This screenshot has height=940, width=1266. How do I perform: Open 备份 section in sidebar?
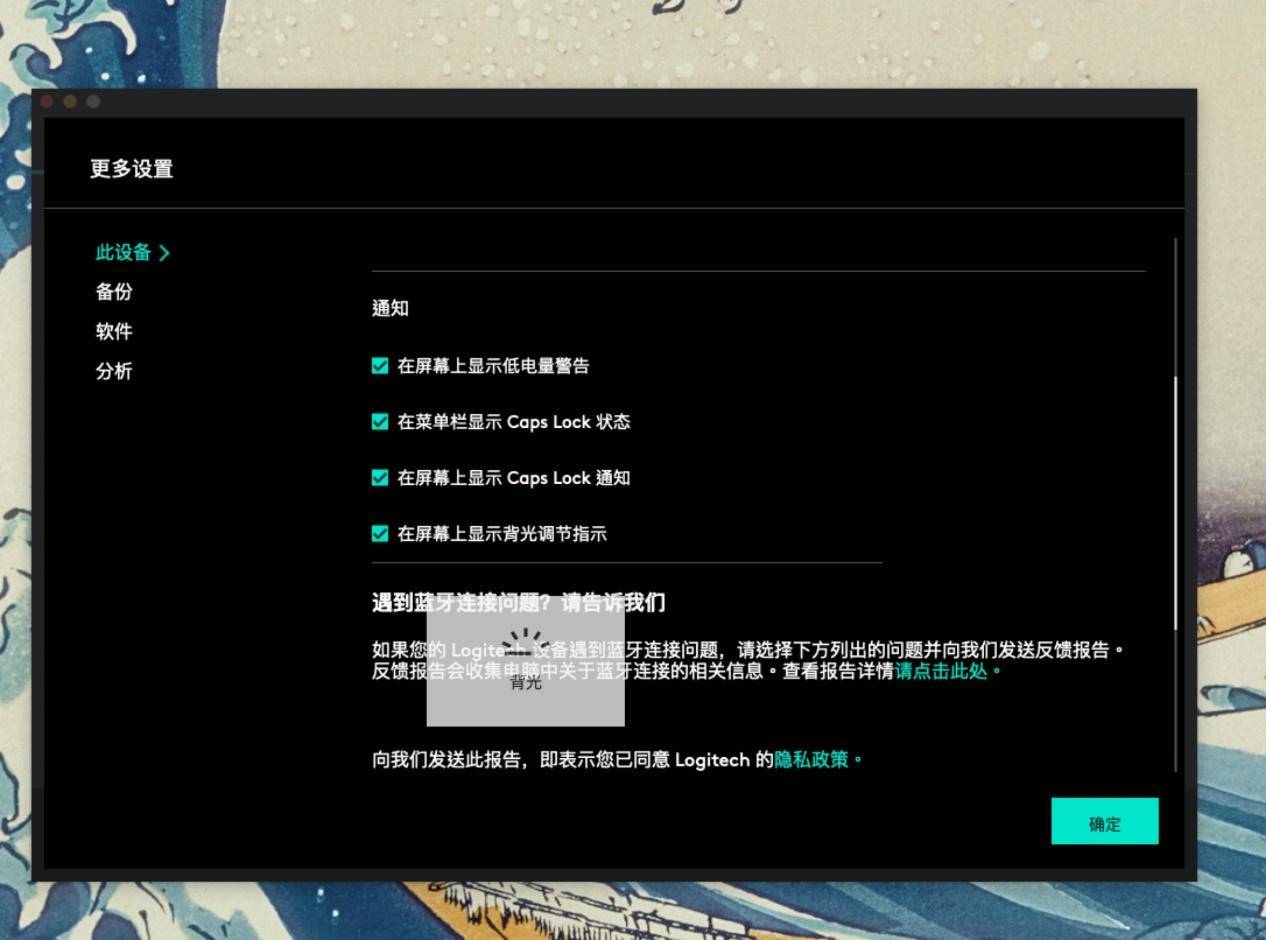coord(114,292)
